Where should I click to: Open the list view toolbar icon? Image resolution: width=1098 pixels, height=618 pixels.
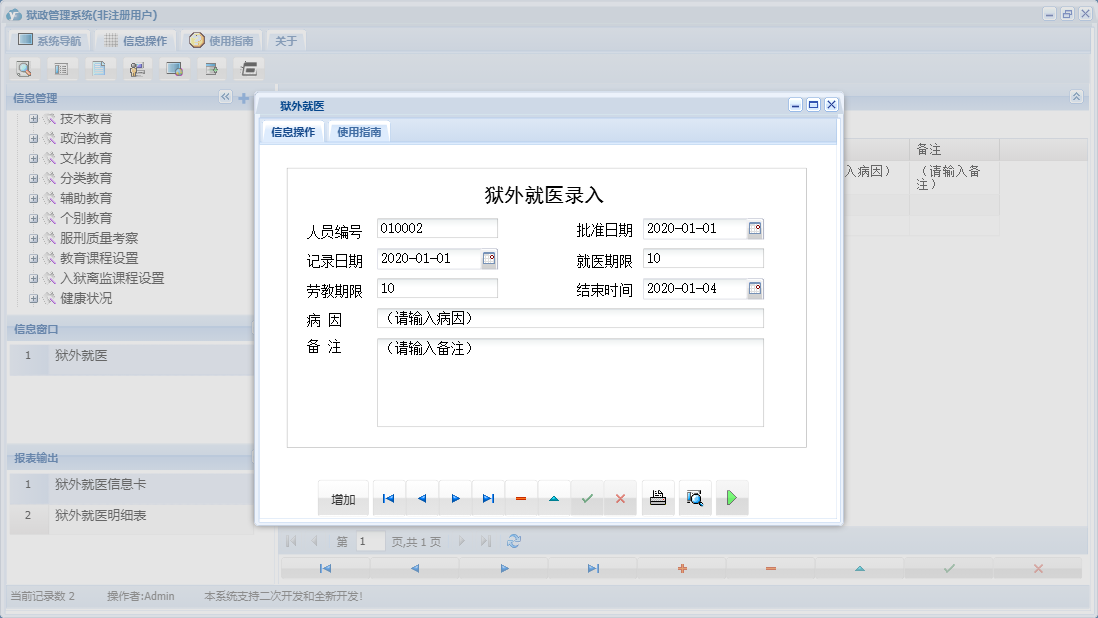click(x=61, y=68)
